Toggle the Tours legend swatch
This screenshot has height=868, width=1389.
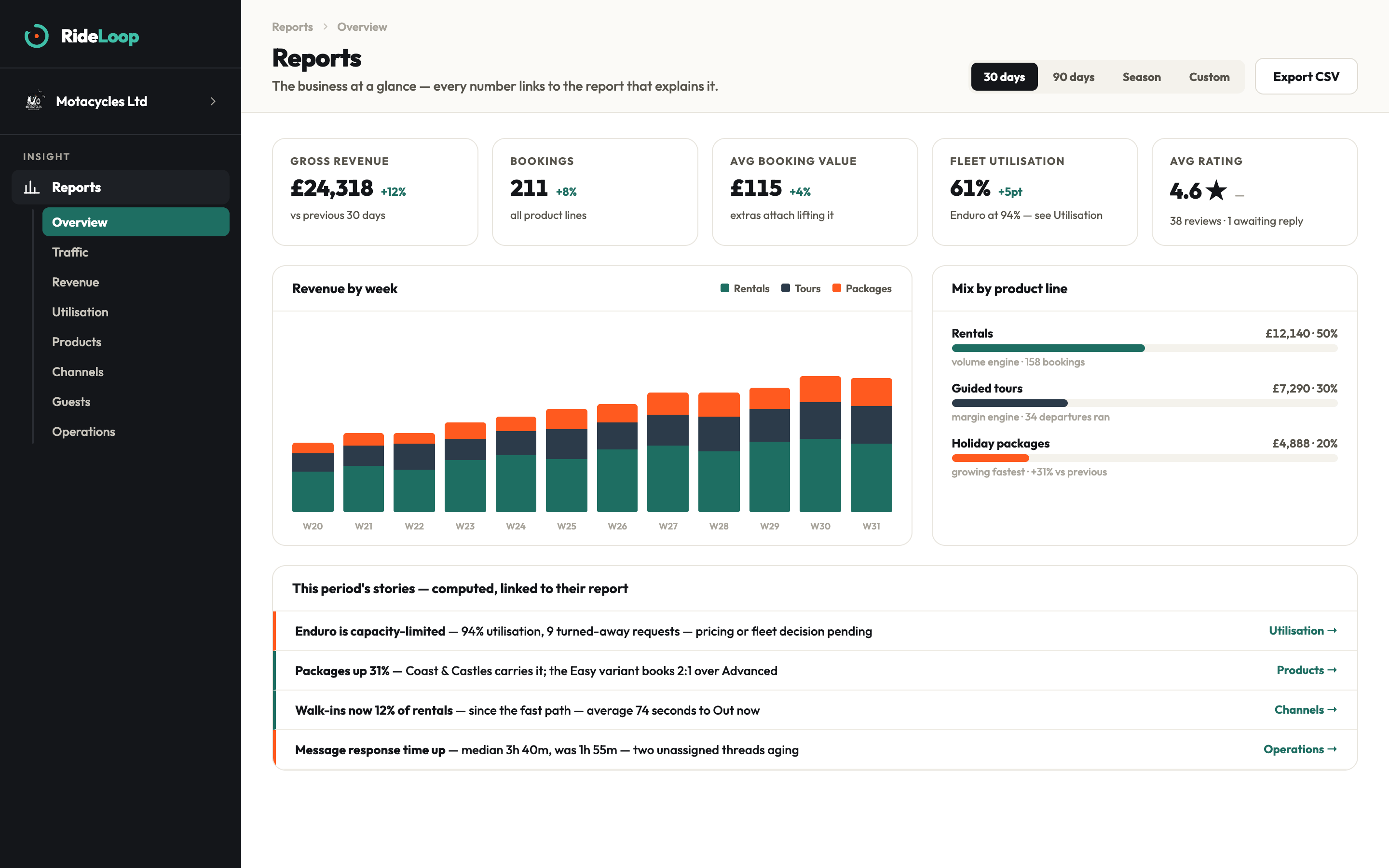[x=785, y=288]
